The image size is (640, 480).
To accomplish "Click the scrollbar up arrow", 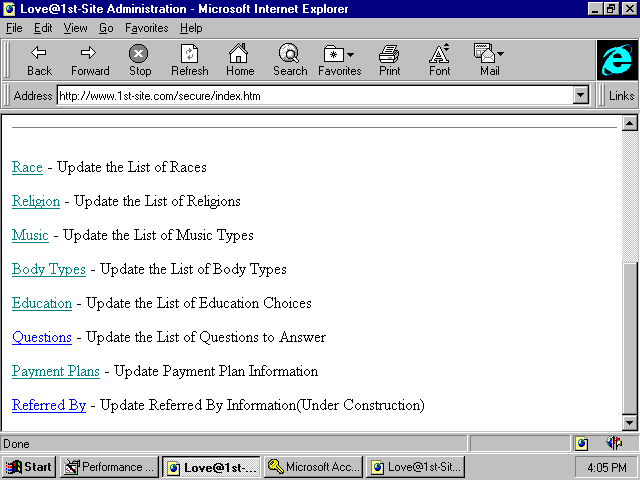I will coord(629,123).
